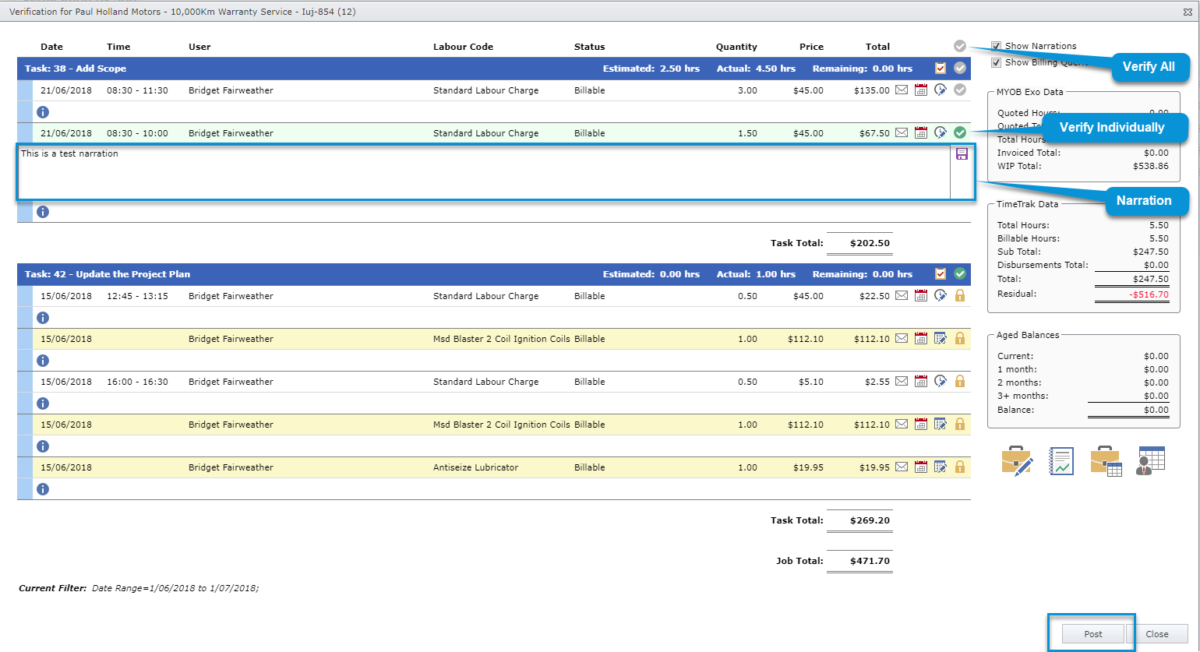Select the time edit clock icon on the first entry
This screenshot has height=652, width=1200.
tap(939, 89)
